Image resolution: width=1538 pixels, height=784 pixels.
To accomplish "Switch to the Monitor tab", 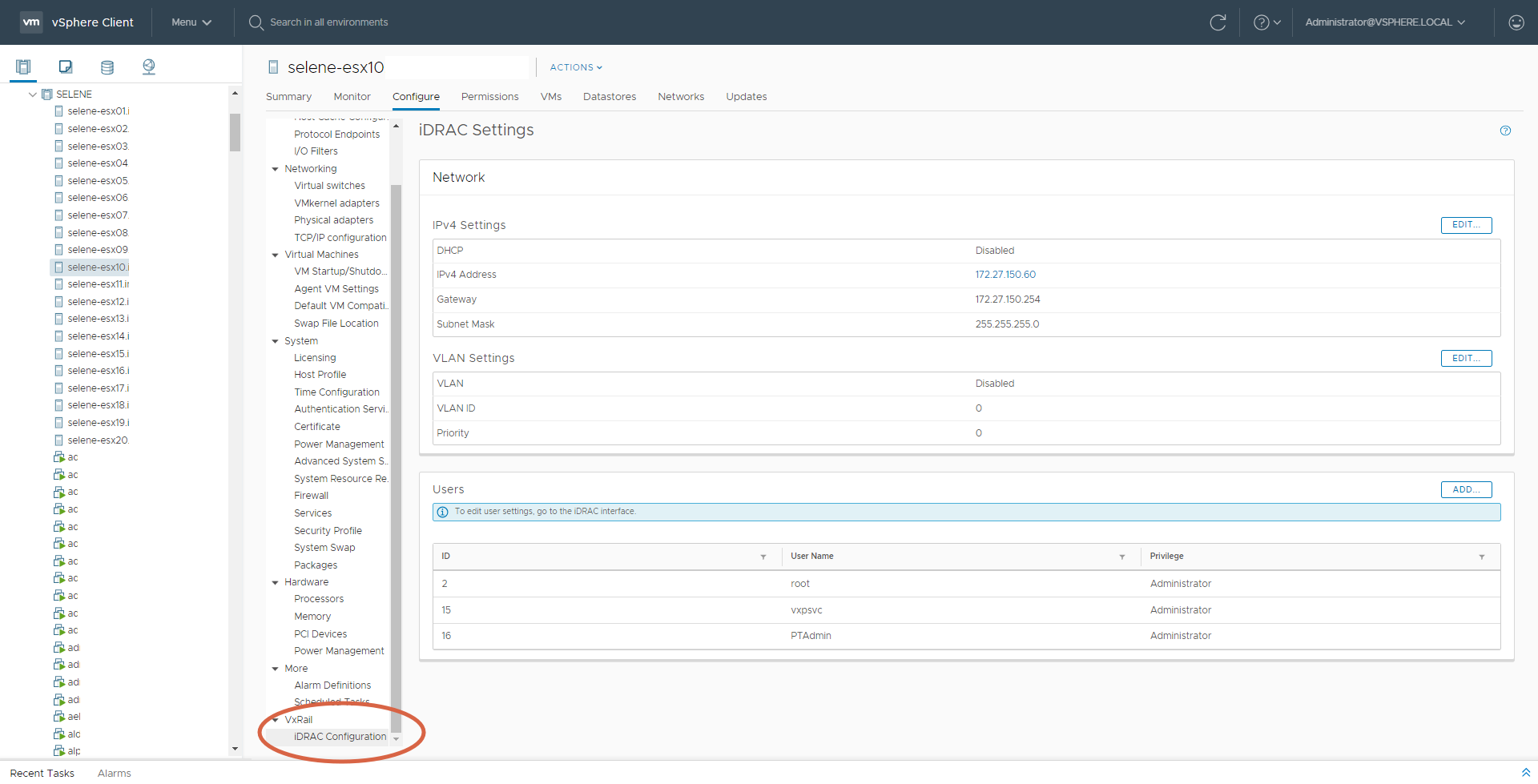I will click(352, 97).
